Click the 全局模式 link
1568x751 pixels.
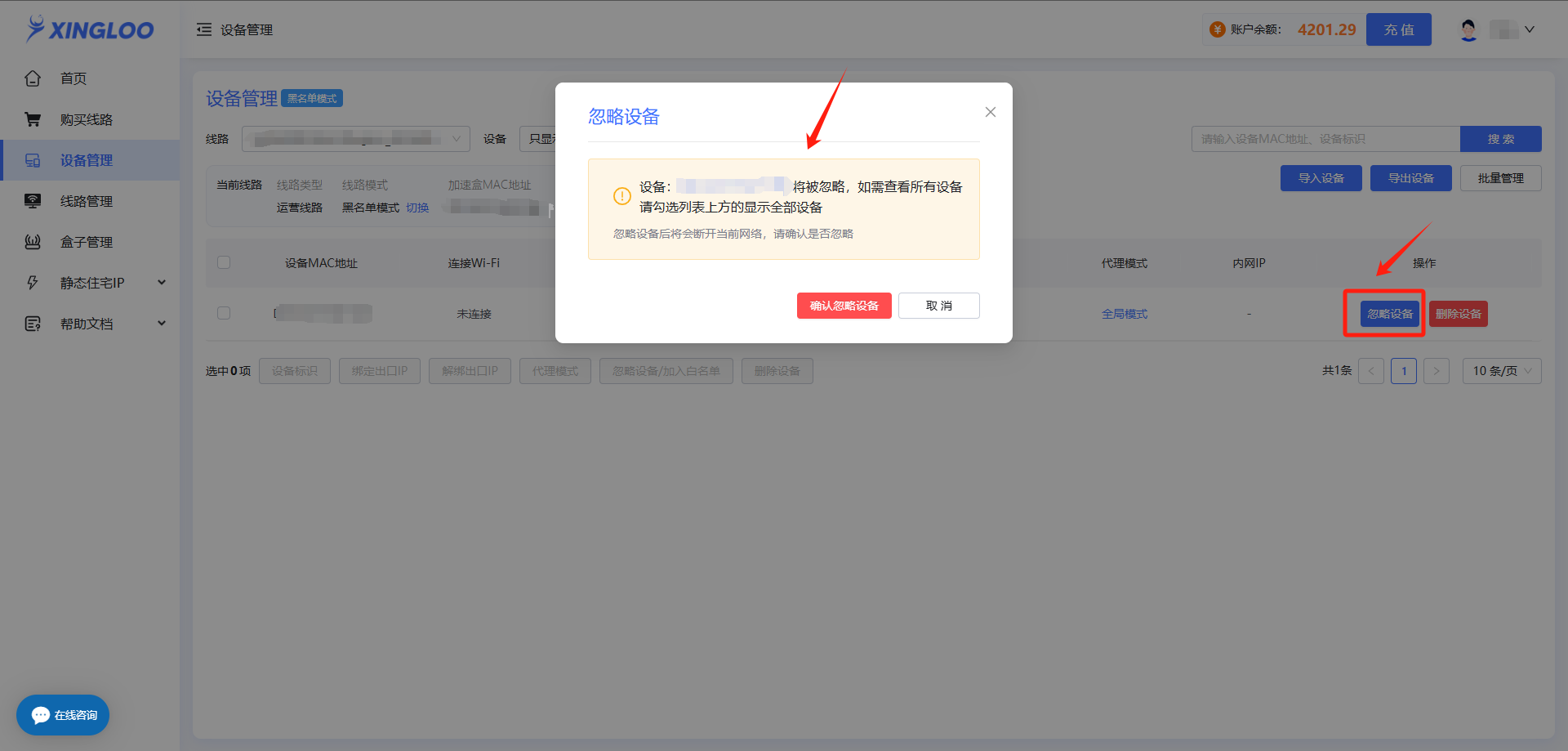tap(1125, 314)
